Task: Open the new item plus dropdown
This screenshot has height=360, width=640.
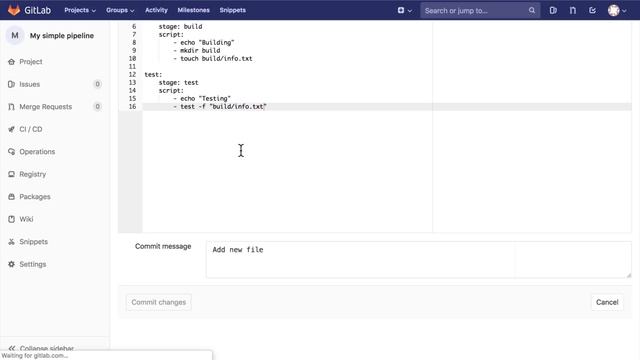Action: (405, 11)
